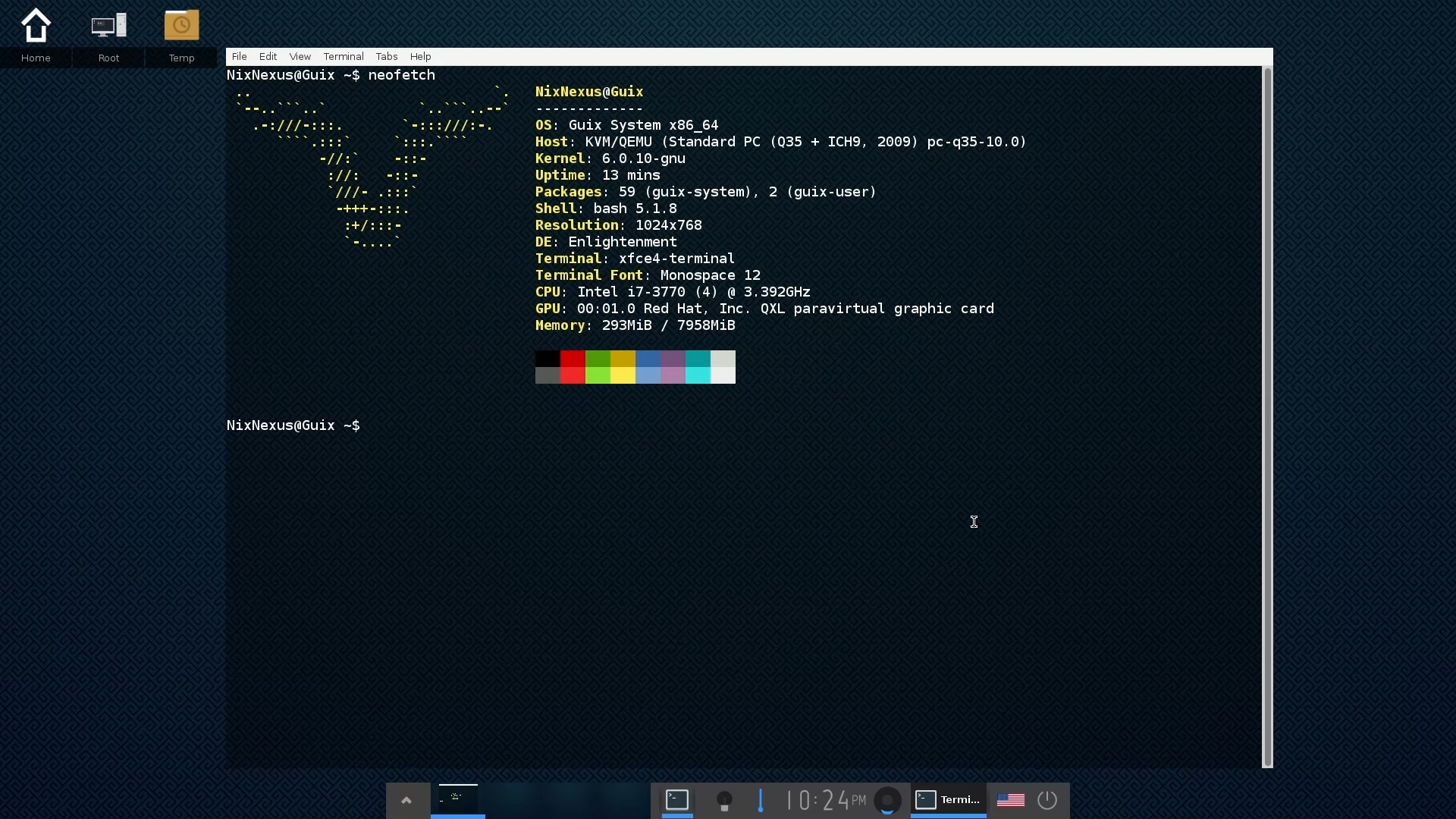Open the View menu
1456x819 pixels.
coord(300,57)
